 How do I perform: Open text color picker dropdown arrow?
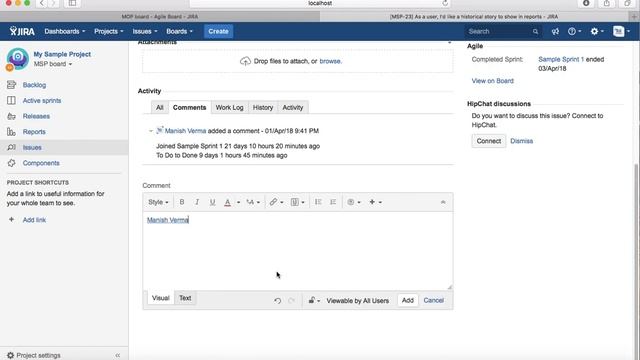pos(238,202)
